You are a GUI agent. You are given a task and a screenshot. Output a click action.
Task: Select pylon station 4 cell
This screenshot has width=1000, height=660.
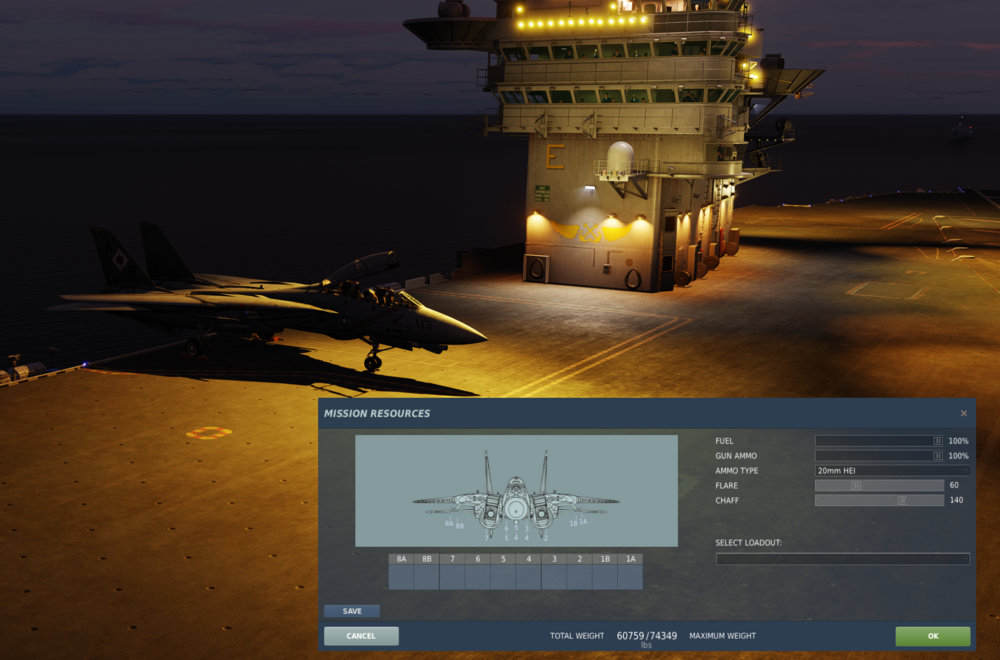coord(528,575)
